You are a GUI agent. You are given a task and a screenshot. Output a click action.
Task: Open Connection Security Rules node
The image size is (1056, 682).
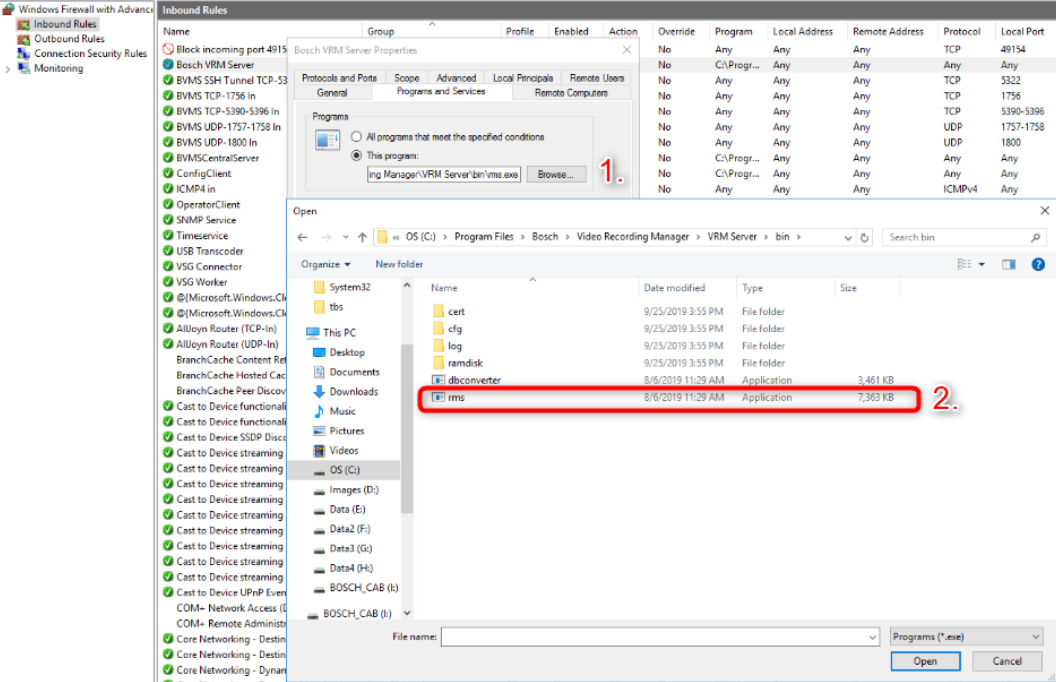coord(90,53)
